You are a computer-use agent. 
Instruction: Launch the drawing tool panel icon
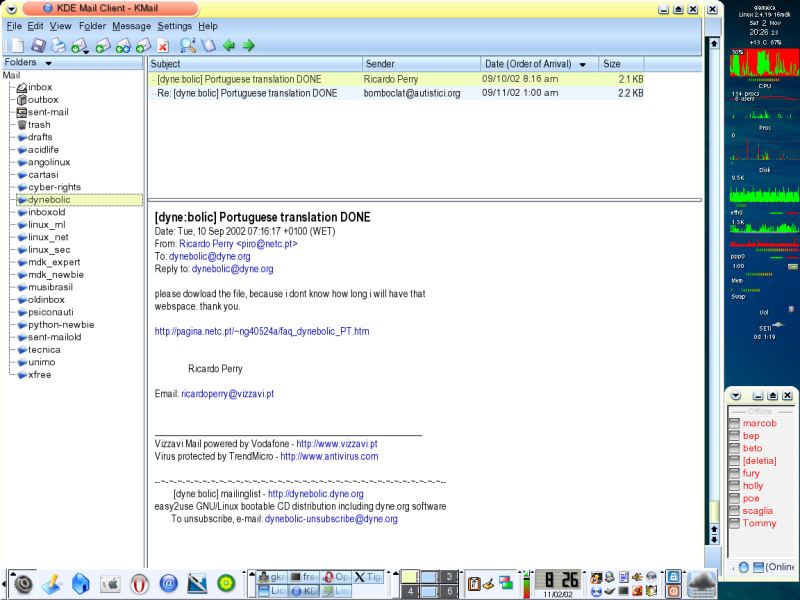point(197,583)
